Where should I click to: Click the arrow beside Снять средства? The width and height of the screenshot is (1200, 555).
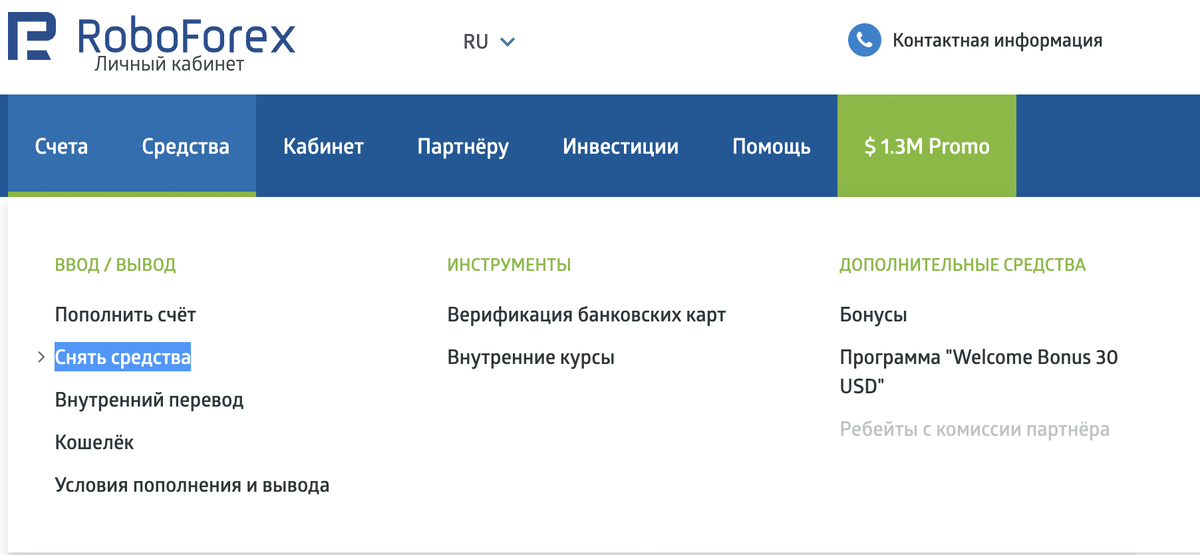pos(41,357)
